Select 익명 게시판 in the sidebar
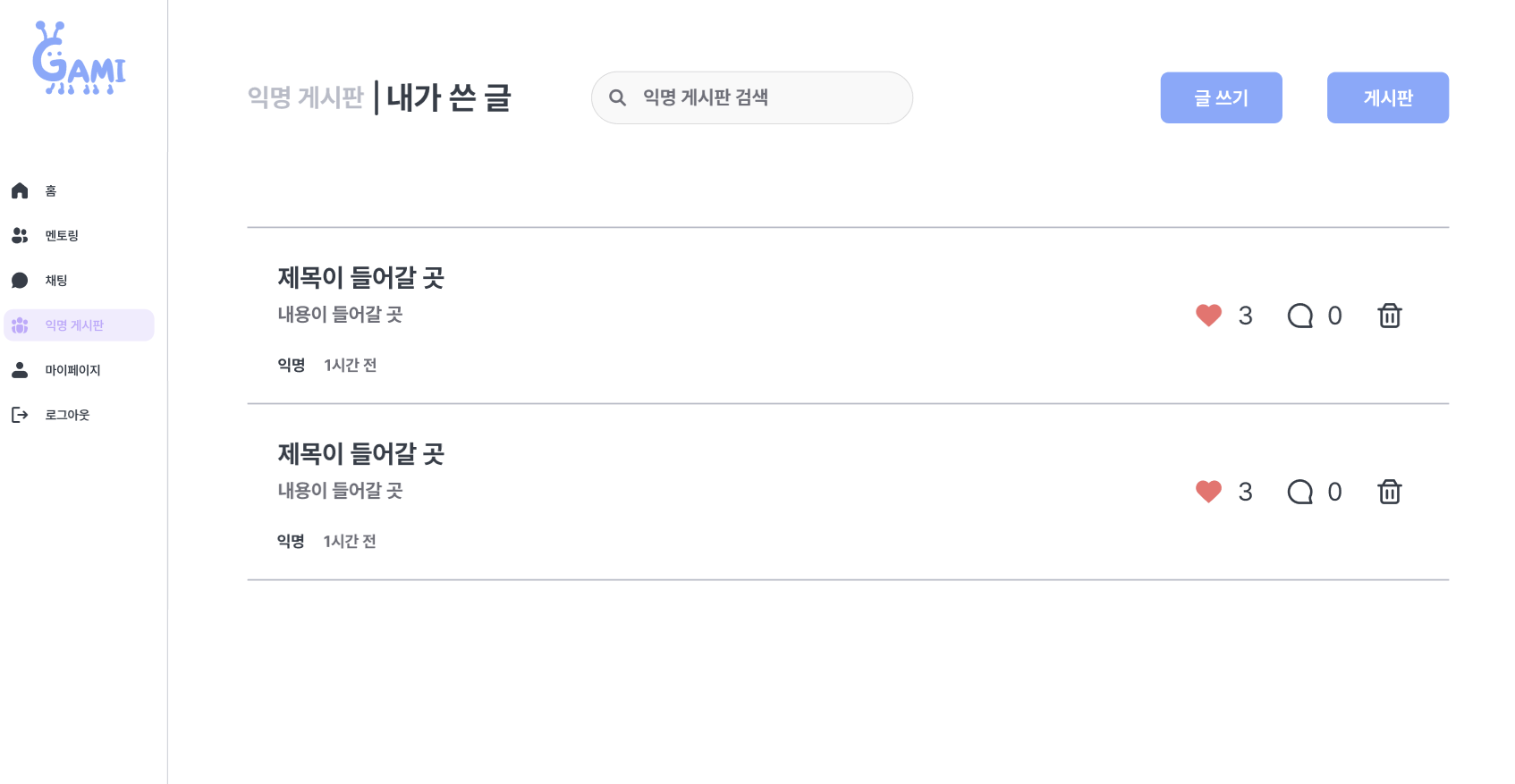Viewport: 1515px width, 784px height. 74,325
